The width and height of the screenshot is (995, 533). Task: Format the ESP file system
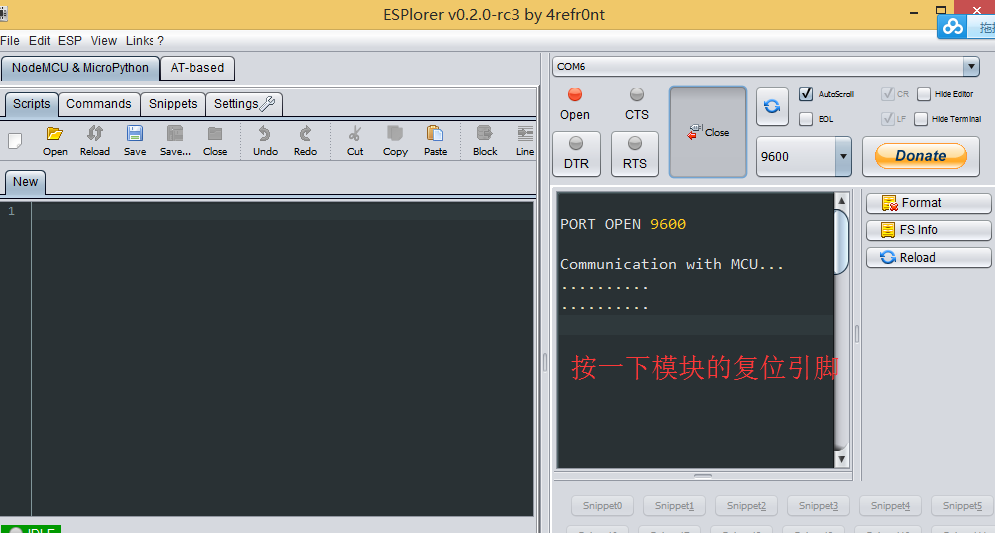pyautogui.click(x=928, y=203)
